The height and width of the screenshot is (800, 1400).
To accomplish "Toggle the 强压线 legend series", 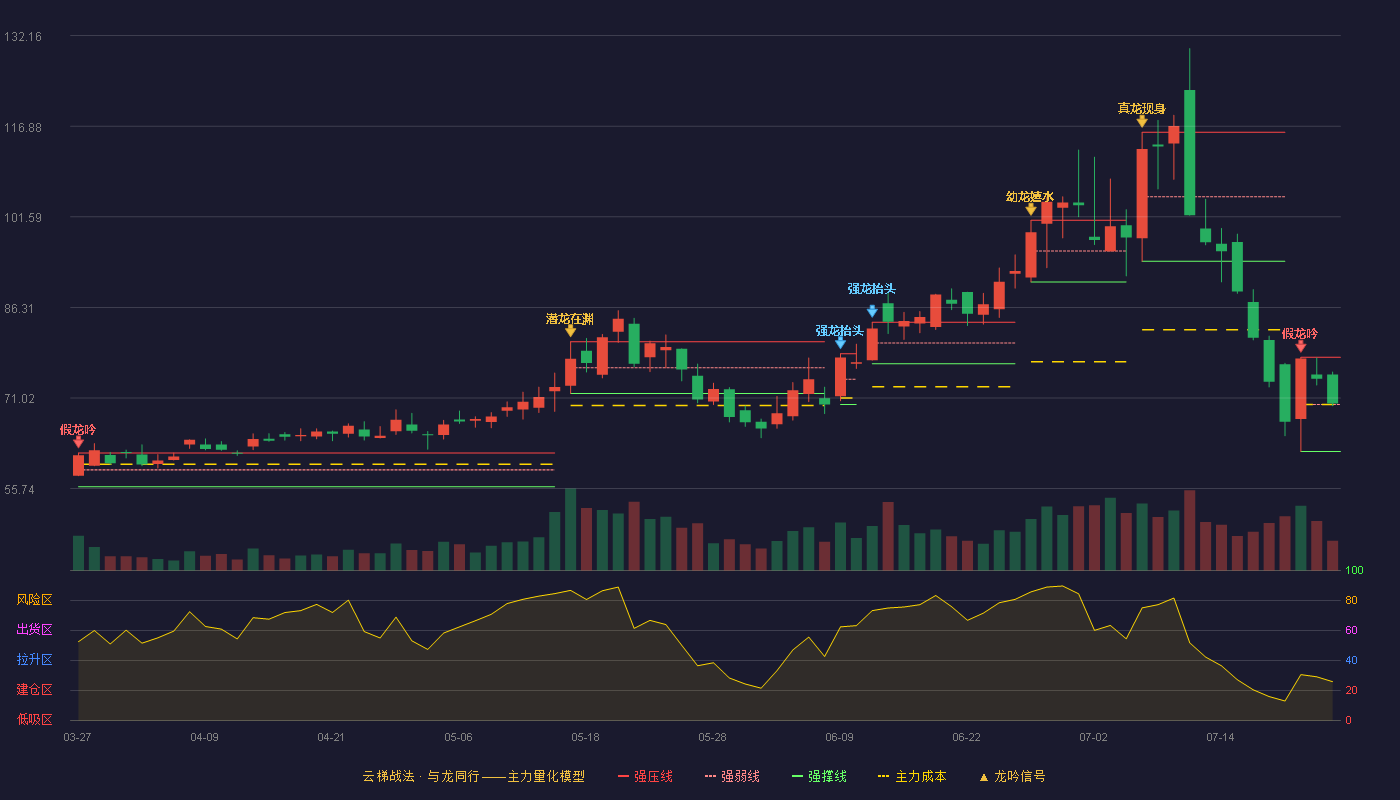I will pyautogui.click(x=645, y=776).
